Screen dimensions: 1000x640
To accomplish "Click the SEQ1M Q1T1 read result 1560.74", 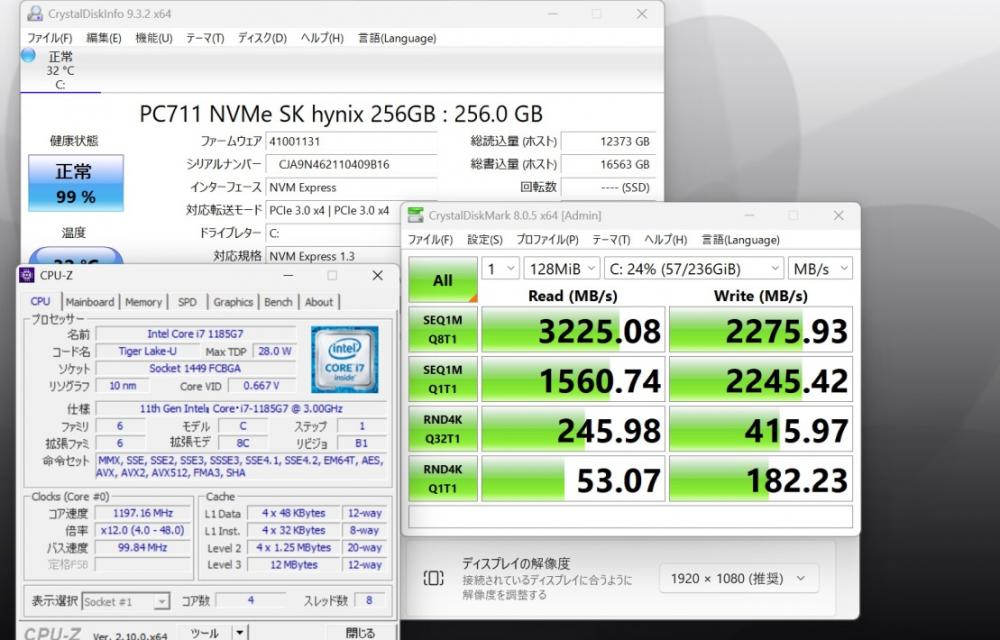I will coord(573,379).
